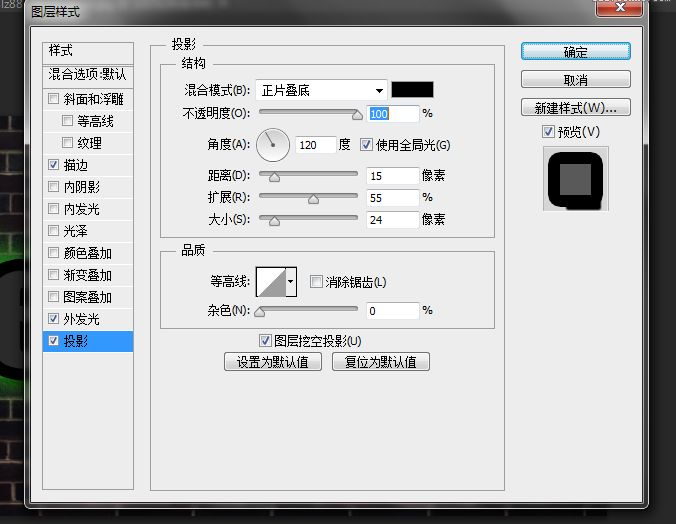Tick the 图案叠加 checkbox
Image resolution: width=676 pixels, height=524 pixels.
[x=53, y=296]
